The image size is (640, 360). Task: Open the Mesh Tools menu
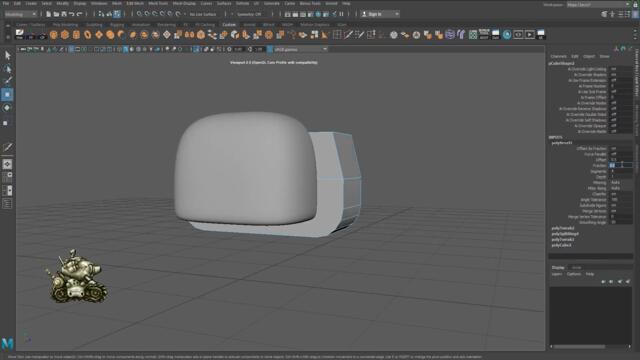(158, 3)
